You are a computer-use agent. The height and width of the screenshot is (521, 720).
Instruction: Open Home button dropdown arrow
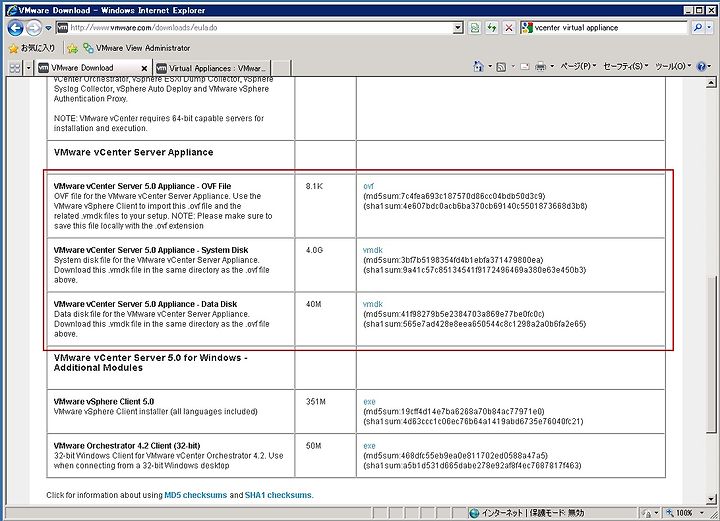489,67
